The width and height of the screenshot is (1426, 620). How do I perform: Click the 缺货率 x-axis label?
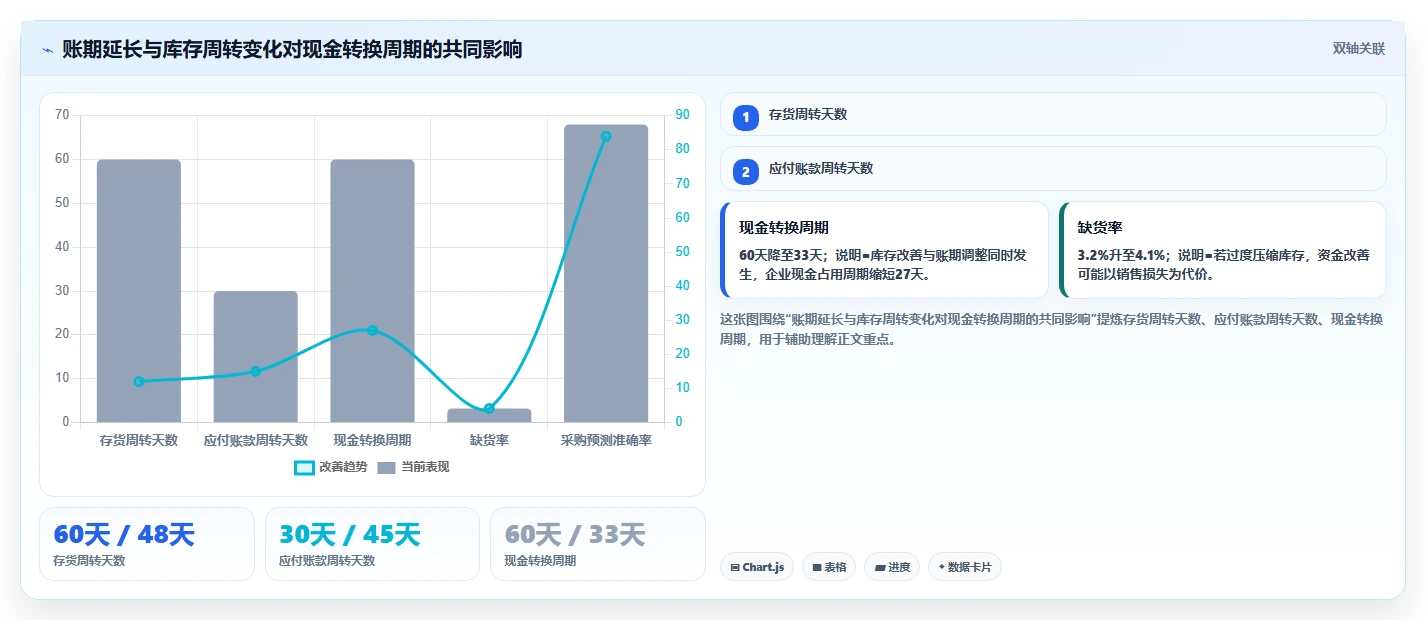pos(489,440)
